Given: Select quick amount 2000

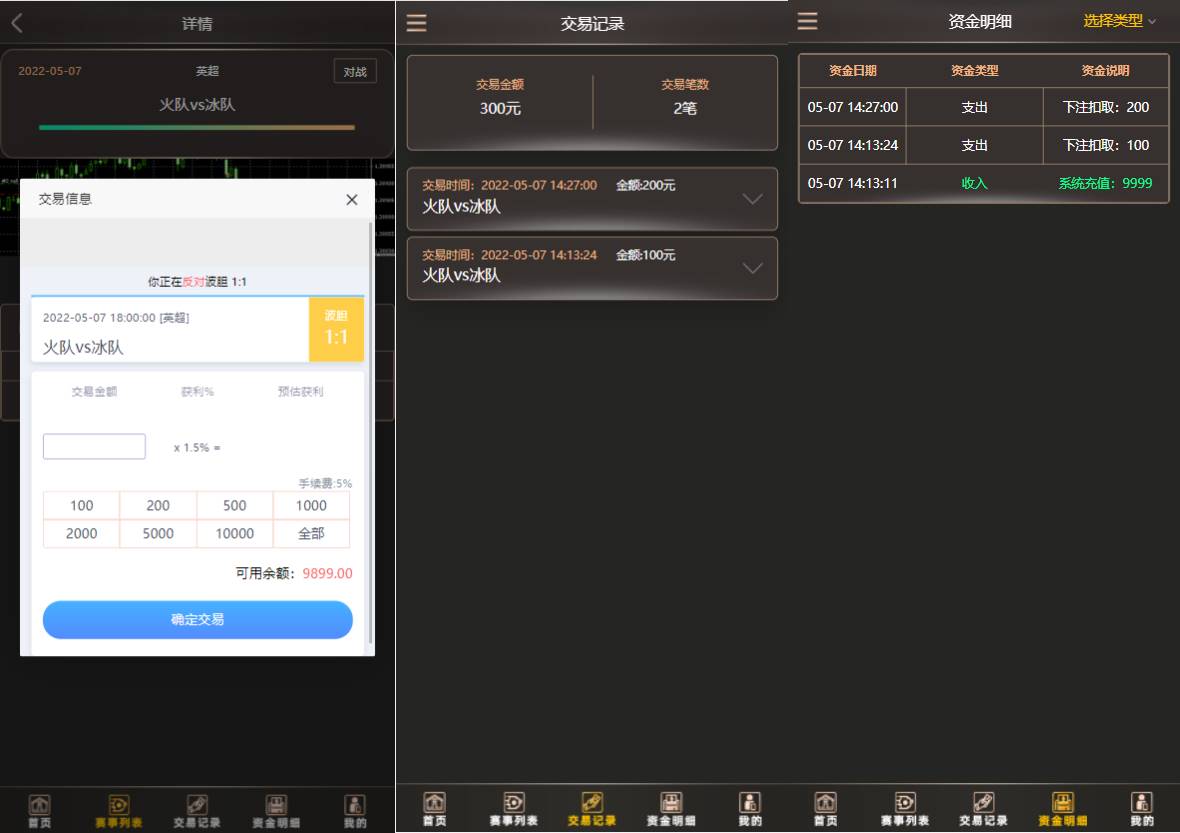Looking at the screenshot, I should (81, 534).
